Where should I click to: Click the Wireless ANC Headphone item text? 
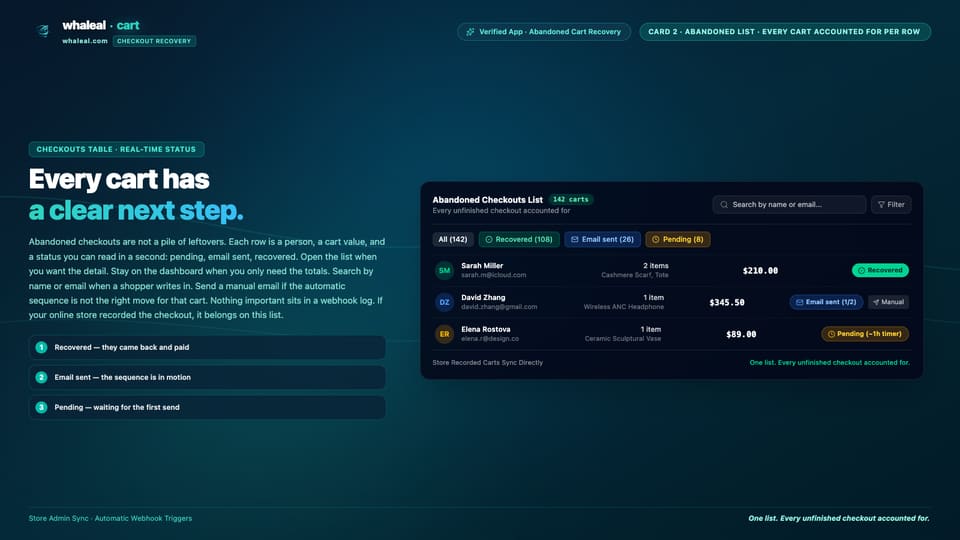tap(623, 307)
